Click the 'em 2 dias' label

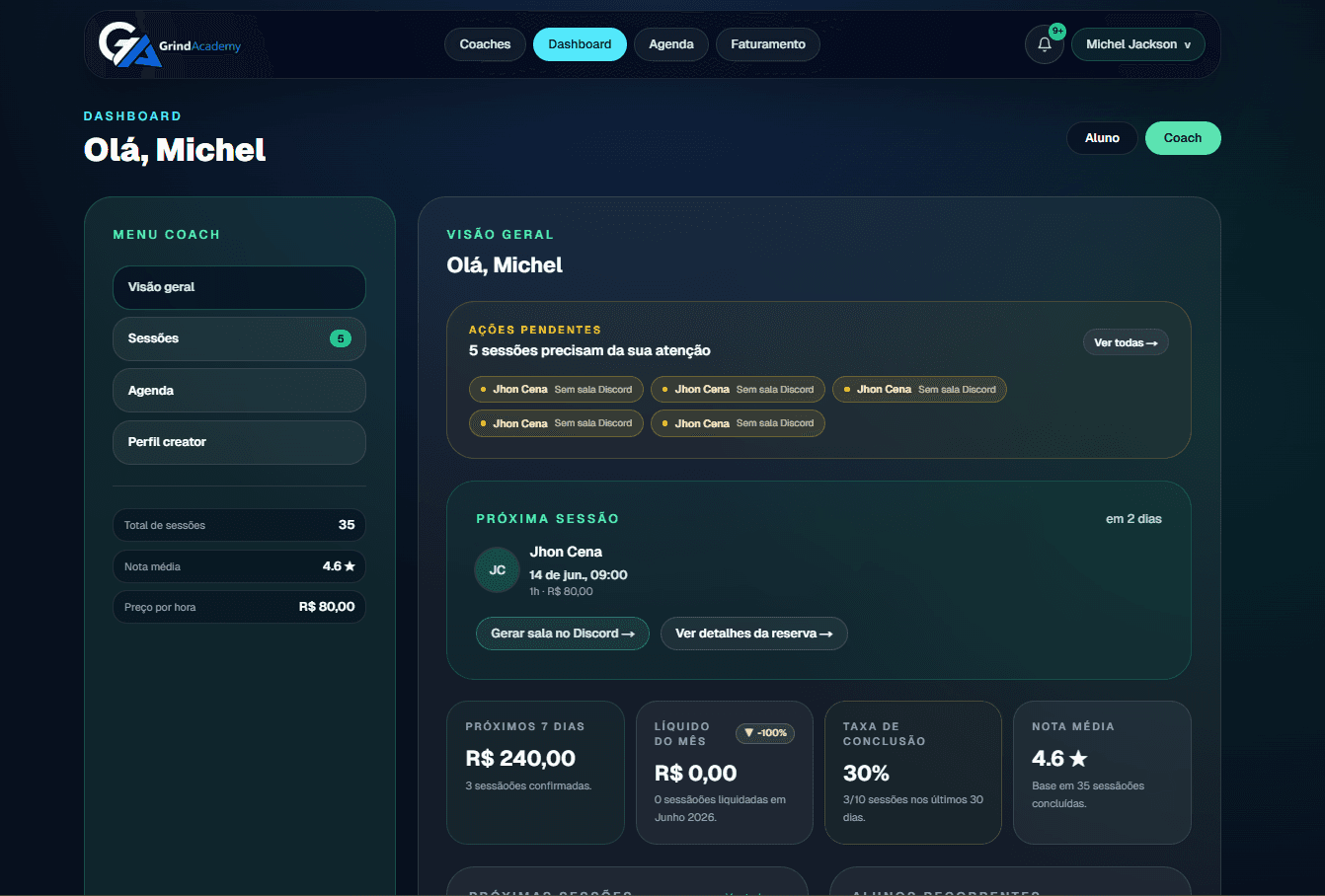tap(1133, 519)
